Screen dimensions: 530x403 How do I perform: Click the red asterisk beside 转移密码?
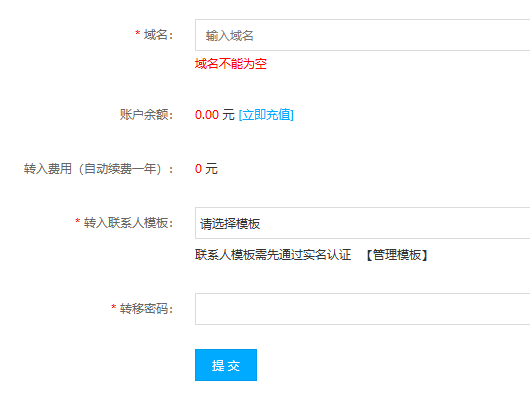click(114, 307)
